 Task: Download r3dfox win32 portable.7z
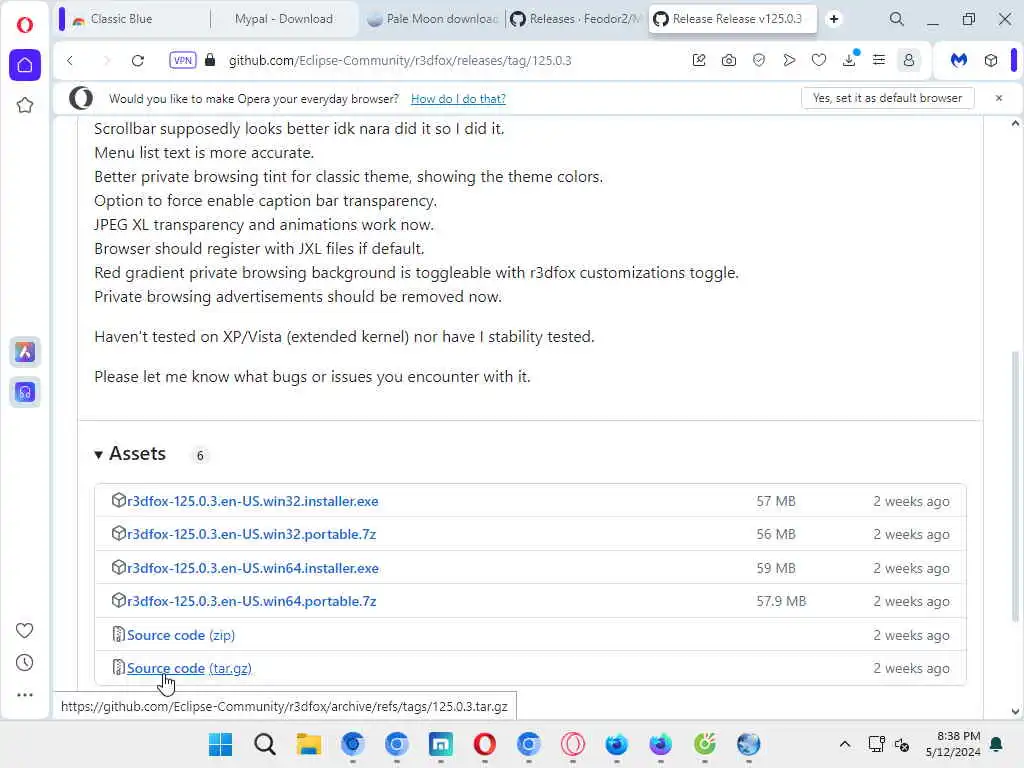pyautogui.click(x=251, y=534)
